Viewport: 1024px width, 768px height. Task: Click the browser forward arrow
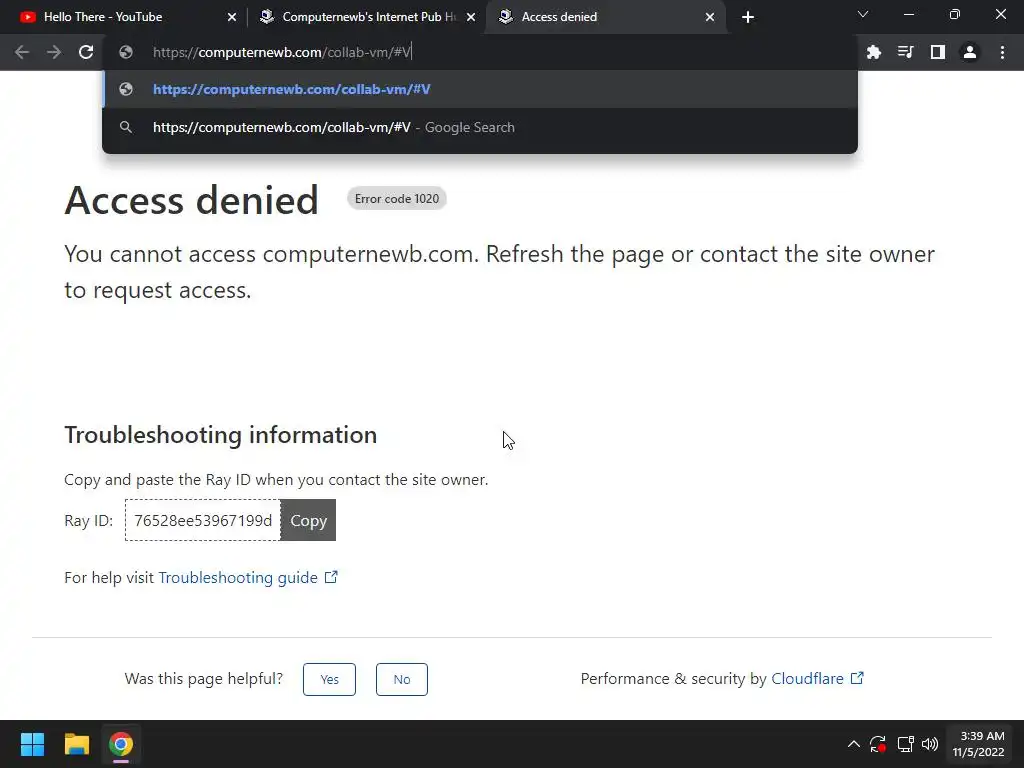[54, 52]
